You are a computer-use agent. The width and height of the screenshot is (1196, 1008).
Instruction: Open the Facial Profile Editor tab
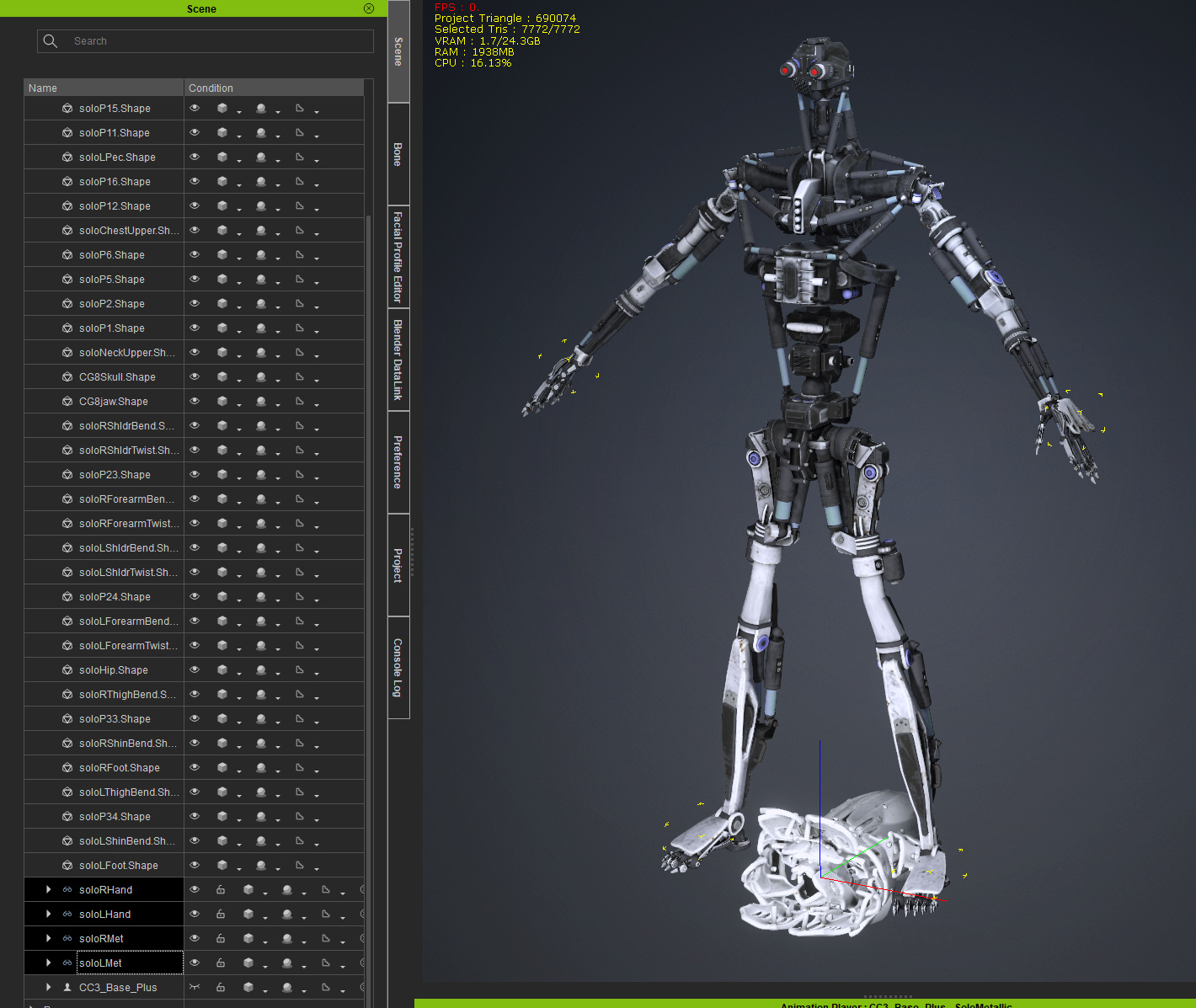[398, 257]
